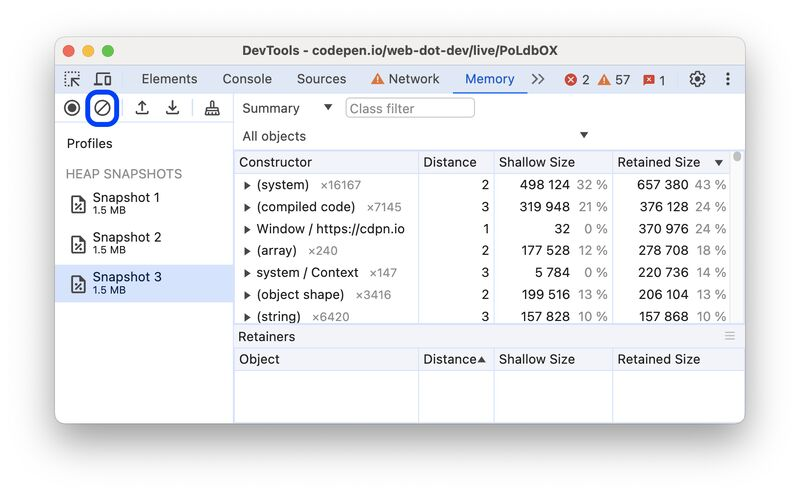
Task: Switch to the Console tab
Action: pyautogui.click(x=247, y=79)
